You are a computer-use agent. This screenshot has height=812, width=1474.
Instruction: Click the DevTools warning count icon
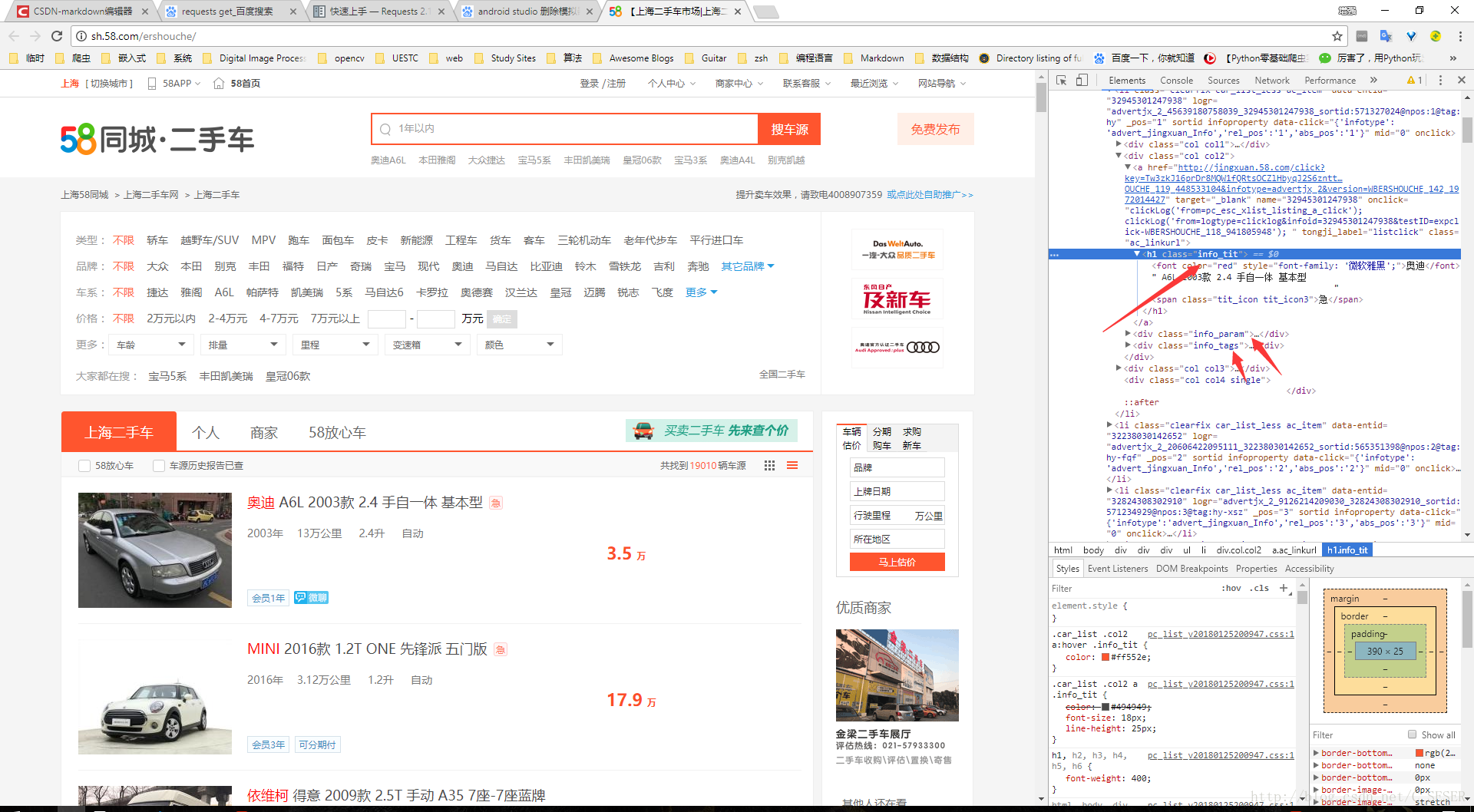(x=1414, y=80)
